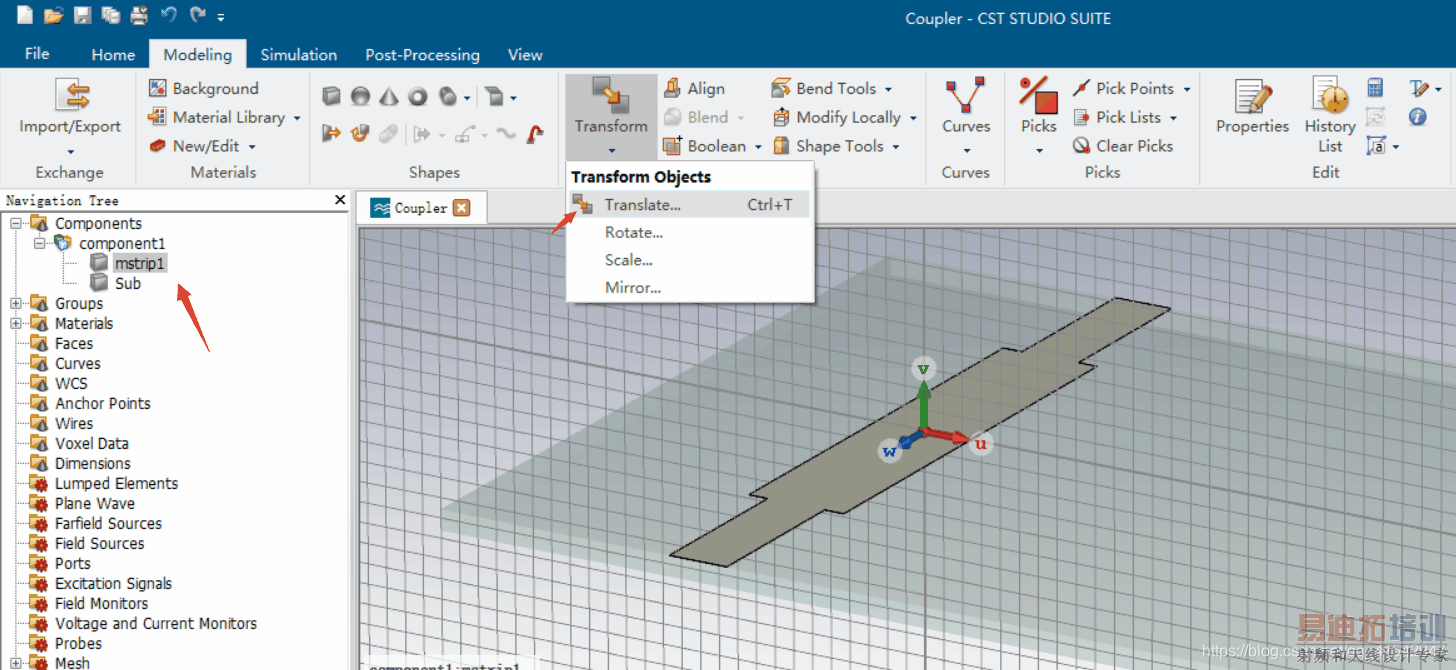Redo the last undone action
The width and height of the screenshot is (1456, 670).
[x=198, y=15]
